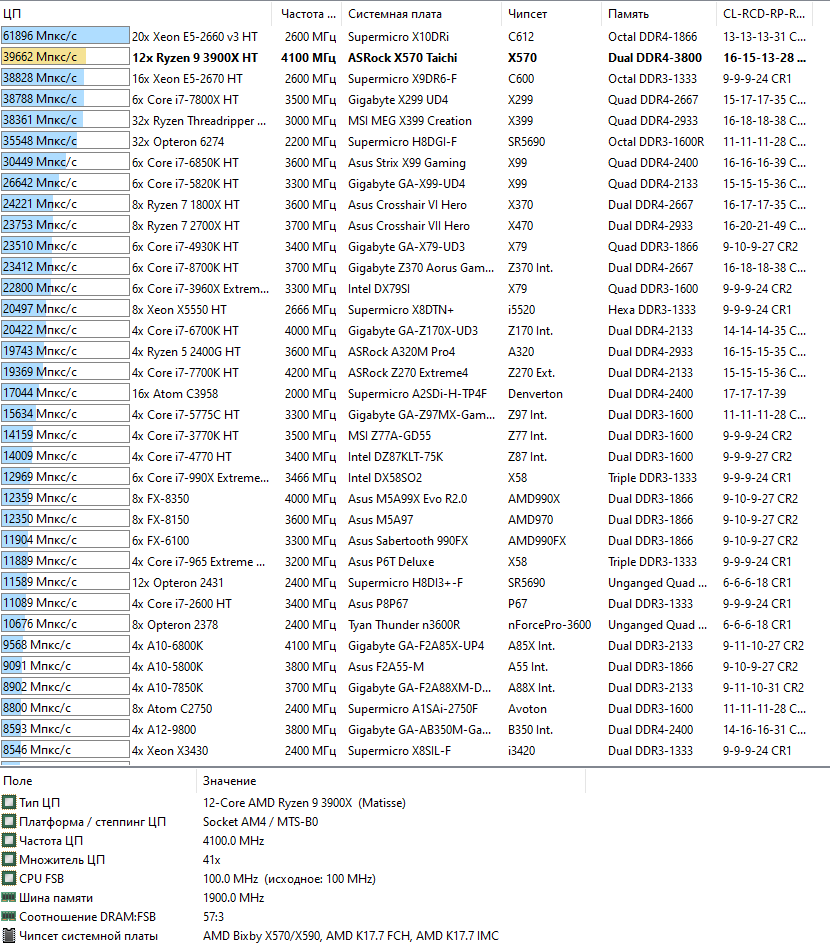Click value 4100.0 MHz
Image resolution: width=830 pixels, height=945 pixels.
pyautogui.click(x=233, y=840)
